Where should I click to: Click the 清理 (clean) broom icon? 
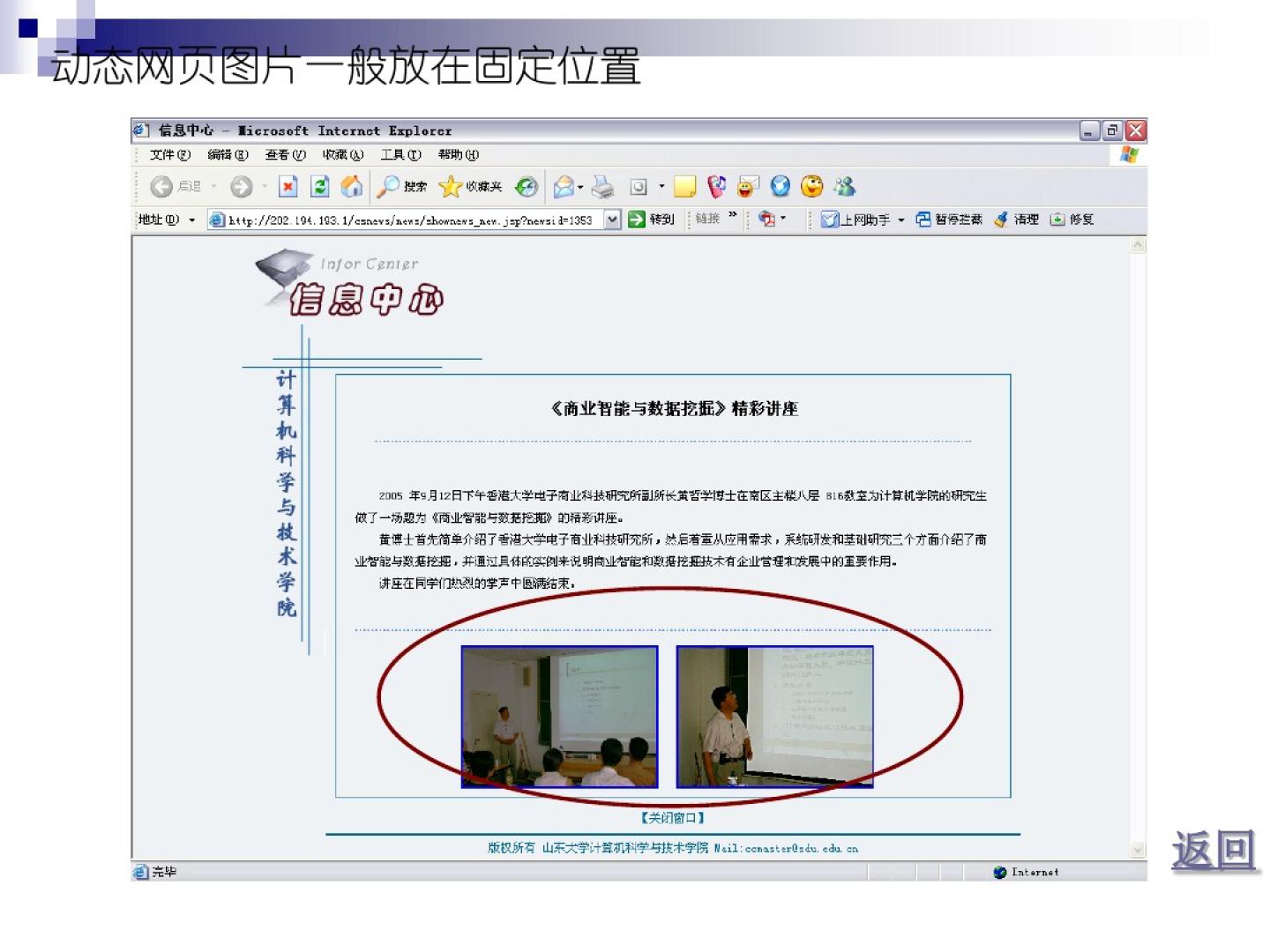click(1016, 219)
